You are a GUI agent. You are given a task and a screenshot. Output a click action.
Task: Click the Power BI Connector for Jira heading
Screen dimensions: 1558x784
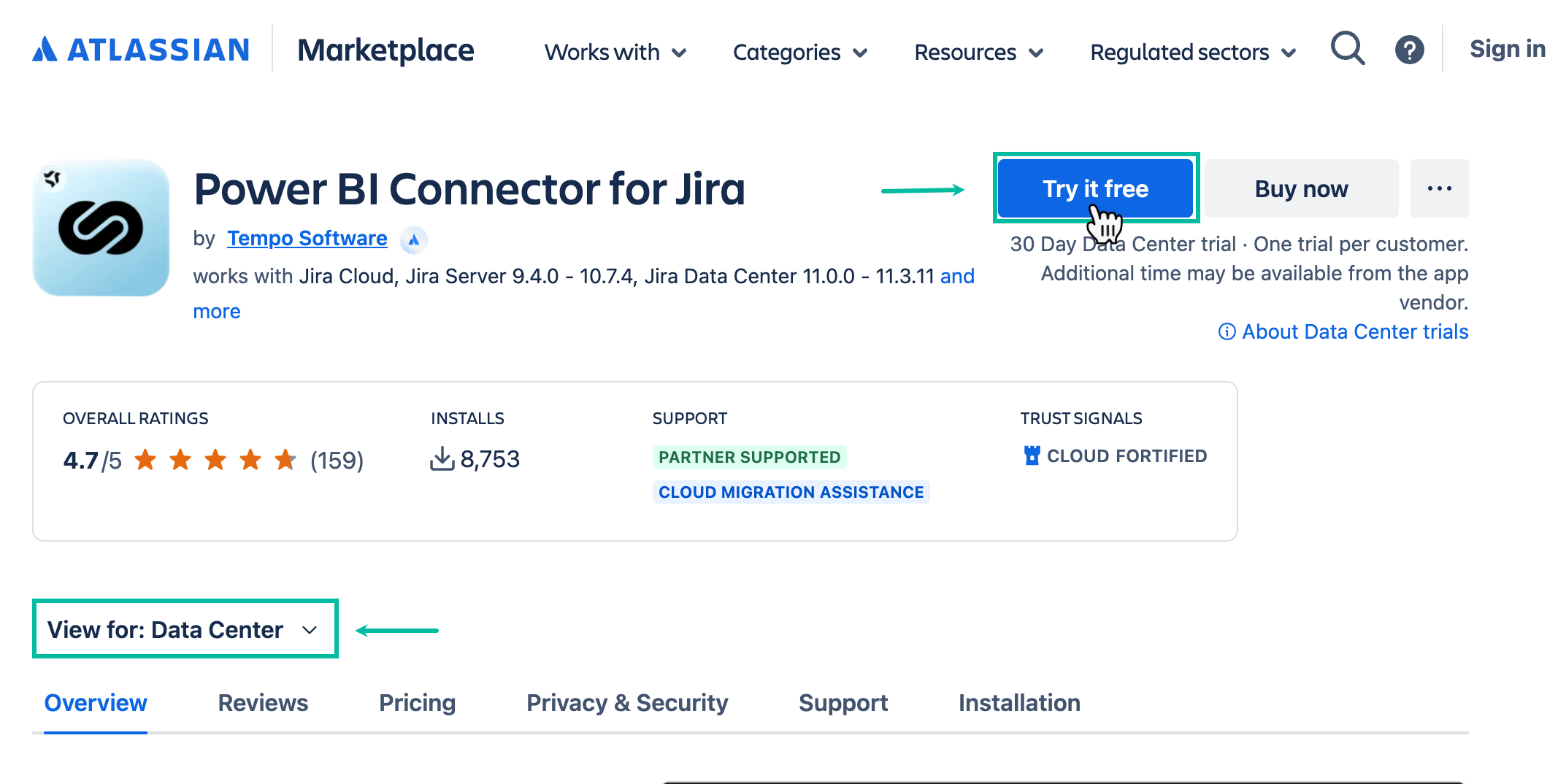(x=469, y=189)
